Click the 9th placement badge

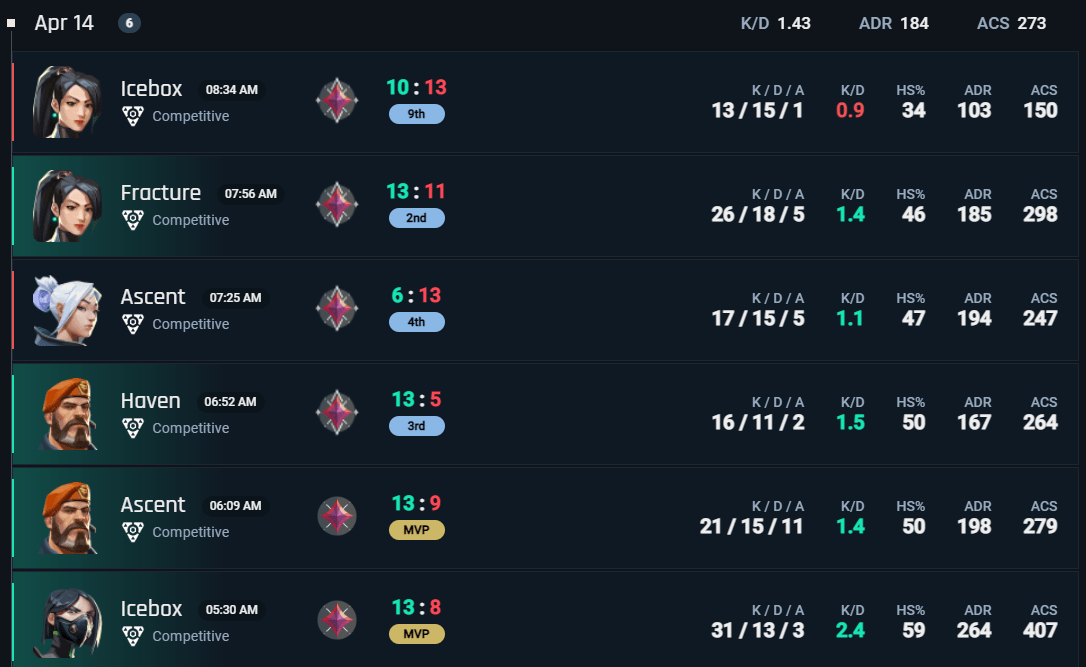pos(417,114)
